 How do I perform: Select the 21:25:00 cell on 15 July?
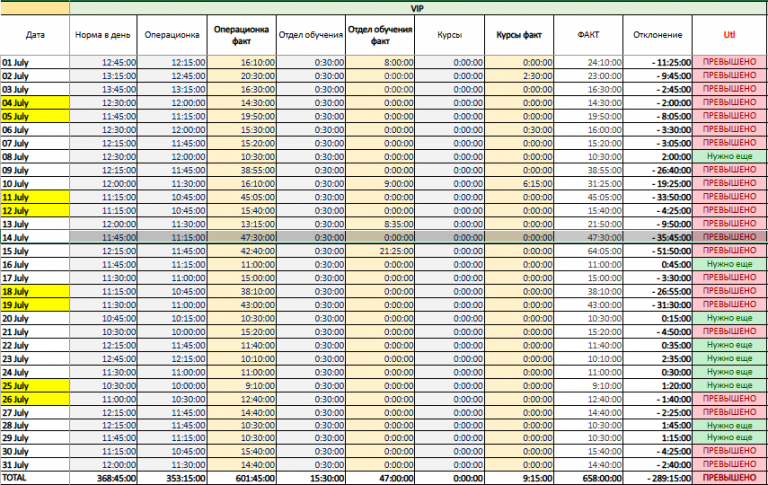click(x=380, y=251)
